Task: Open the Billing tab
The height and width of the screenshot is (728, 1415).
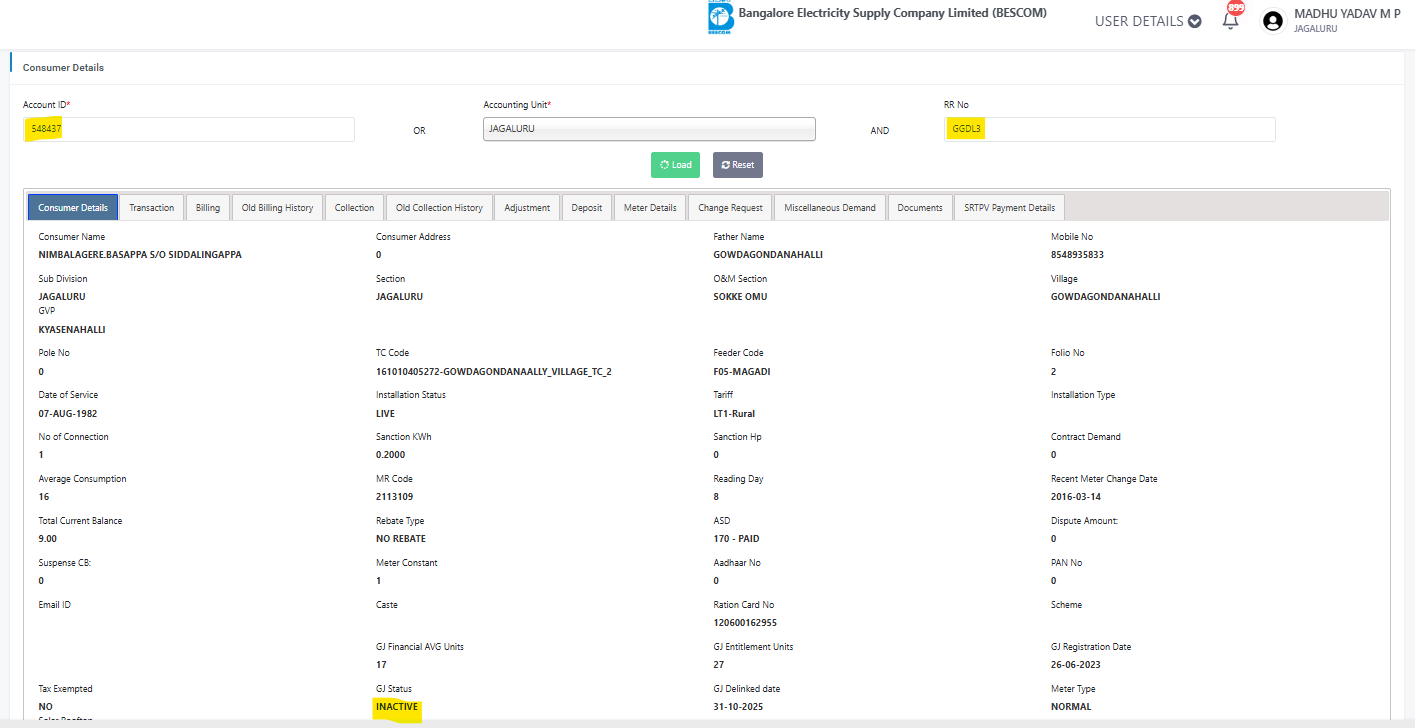Action: 208,208
